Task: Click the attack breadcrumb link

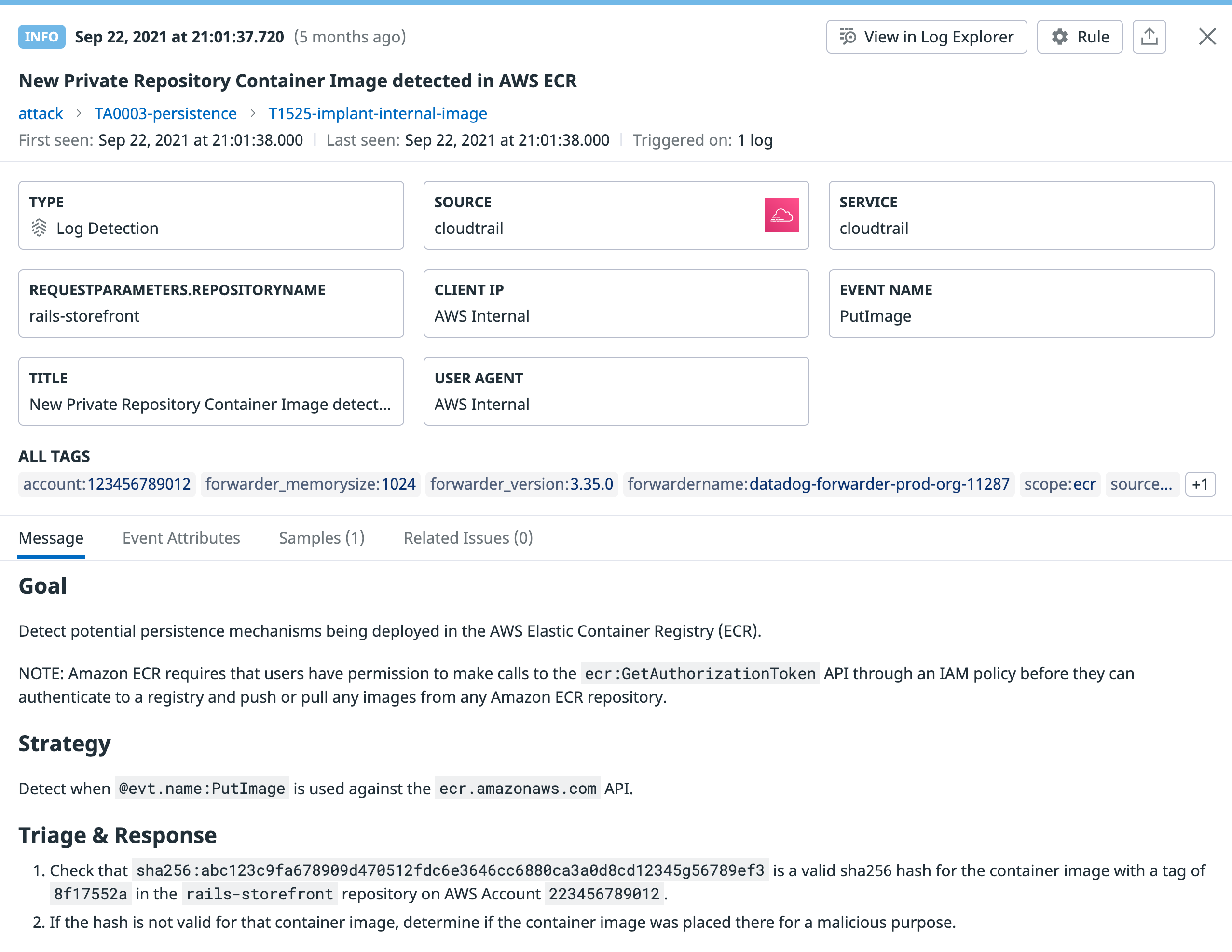Action: 40,113
